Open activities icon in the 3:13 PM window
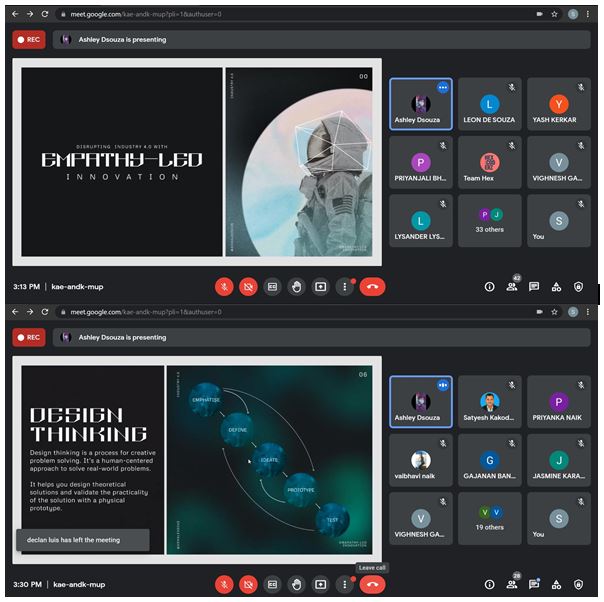This screenshot has height=602, width=604. click(556, 287)
